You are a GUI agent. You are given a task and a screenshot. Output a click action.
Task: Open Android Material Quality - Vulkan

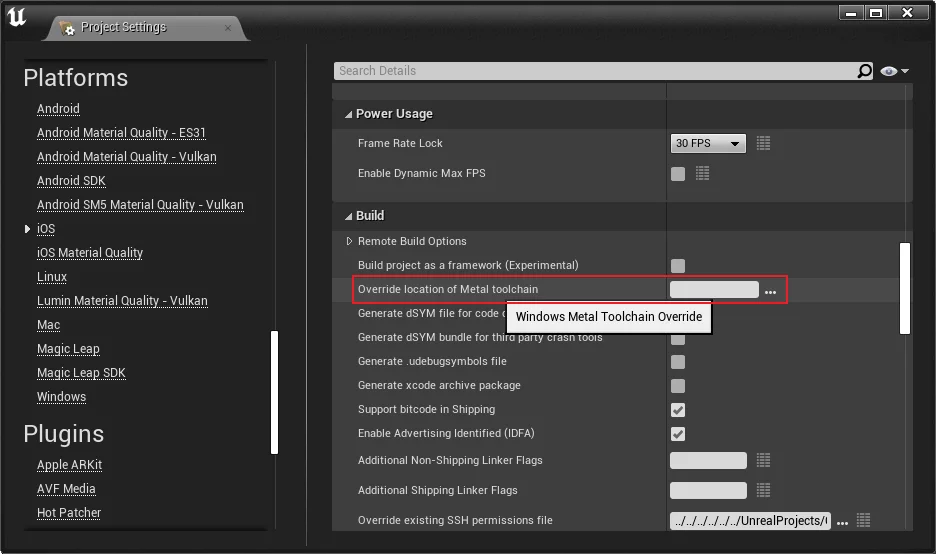pyautogui.click(x=127, y=156)
